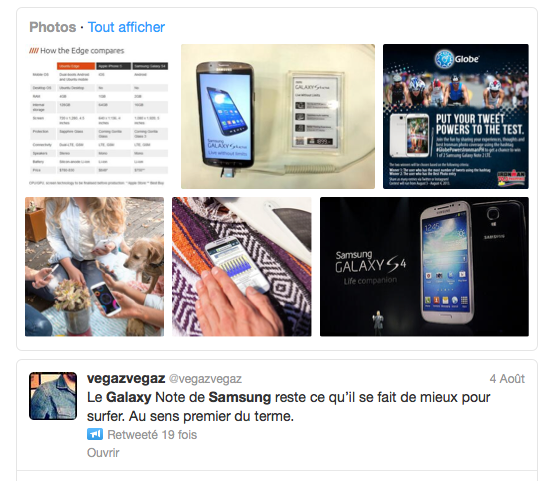Expand tweet with 'Ouvrir'
The height and width of the screenshot is (481, 549).
click(x=103, y=453)
